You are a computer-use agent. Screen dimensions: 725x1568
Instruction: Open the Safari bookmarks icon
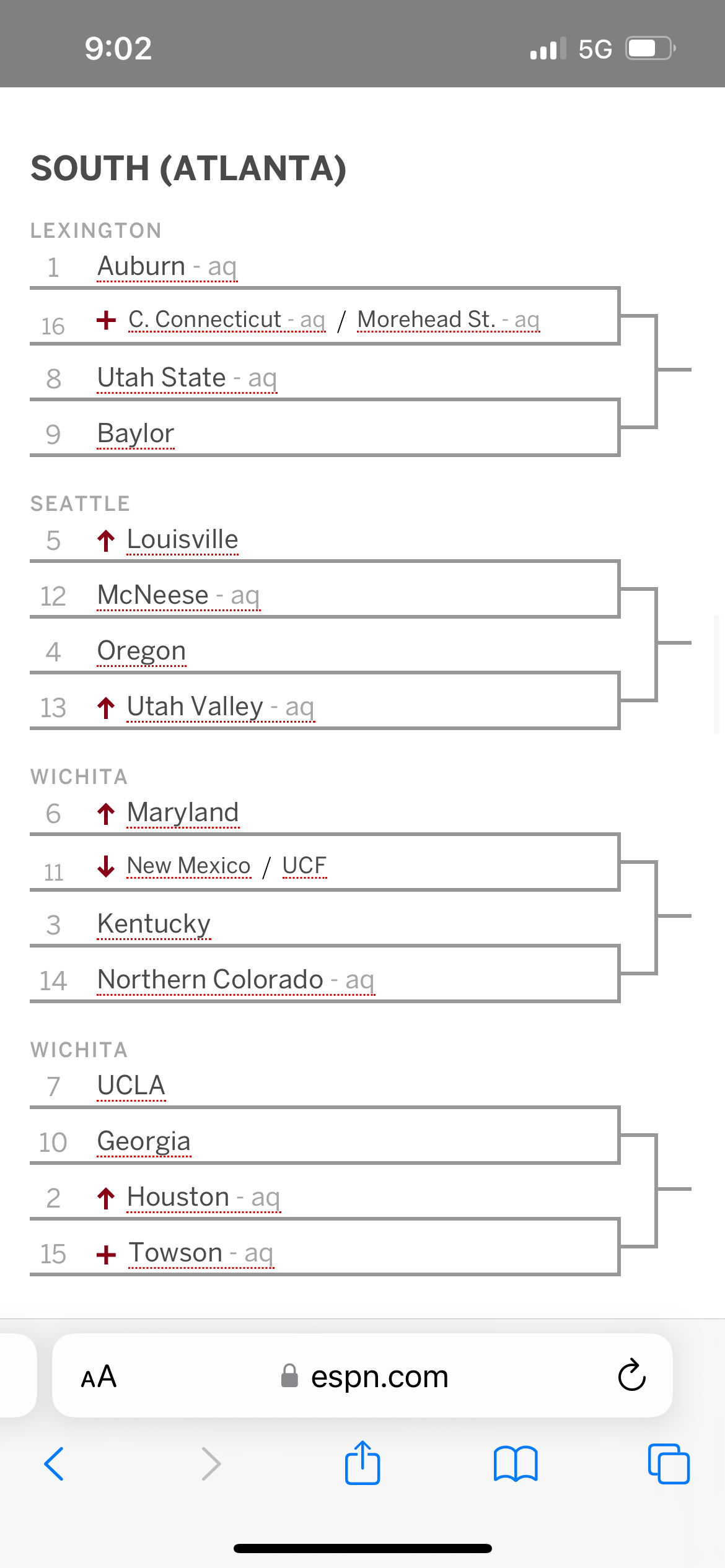point(516,1464)
